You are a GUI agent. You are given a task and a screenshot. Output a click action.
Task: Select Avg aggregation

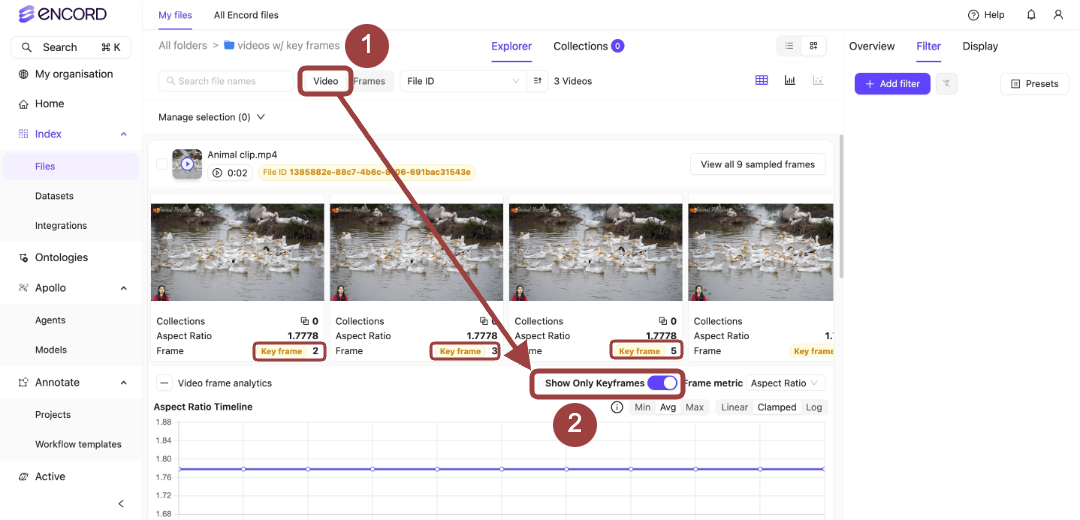[x=668, y=407]
